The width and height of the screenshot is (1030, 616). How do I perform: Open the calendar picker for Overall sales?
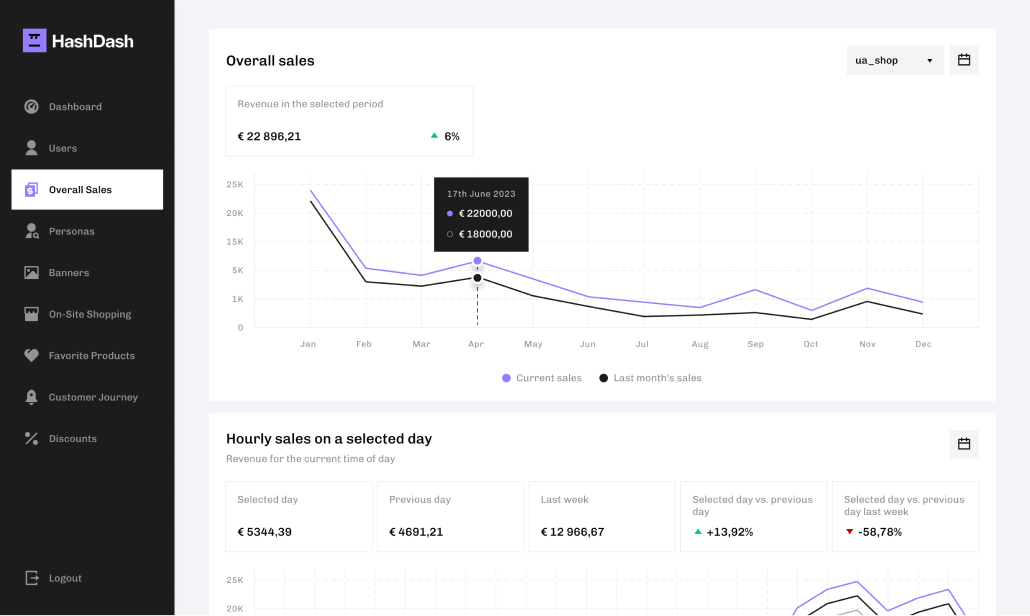click(963, 59)
